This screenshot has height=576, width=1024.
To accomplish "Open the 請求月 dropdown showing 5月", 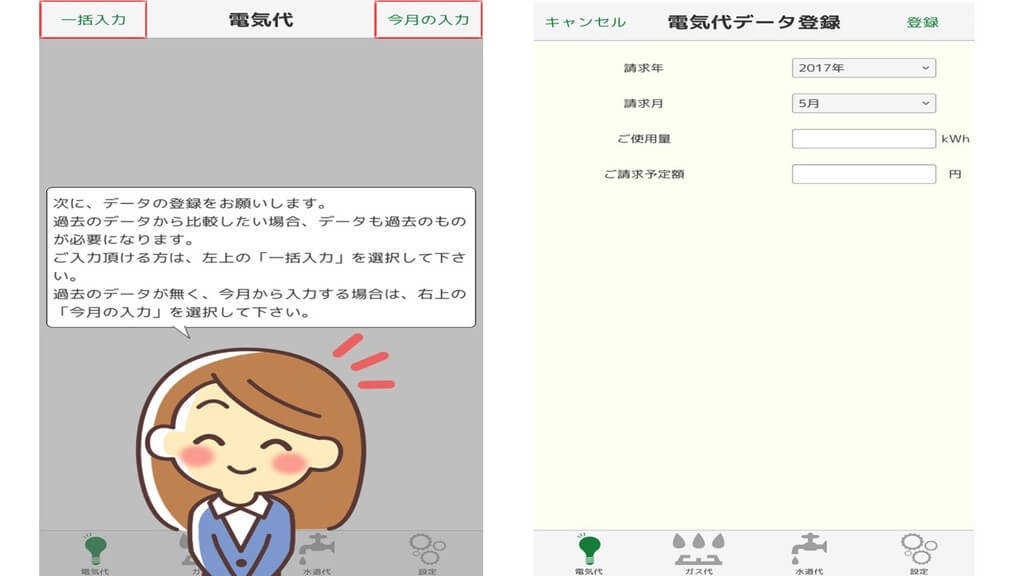I will pos(864,103).
